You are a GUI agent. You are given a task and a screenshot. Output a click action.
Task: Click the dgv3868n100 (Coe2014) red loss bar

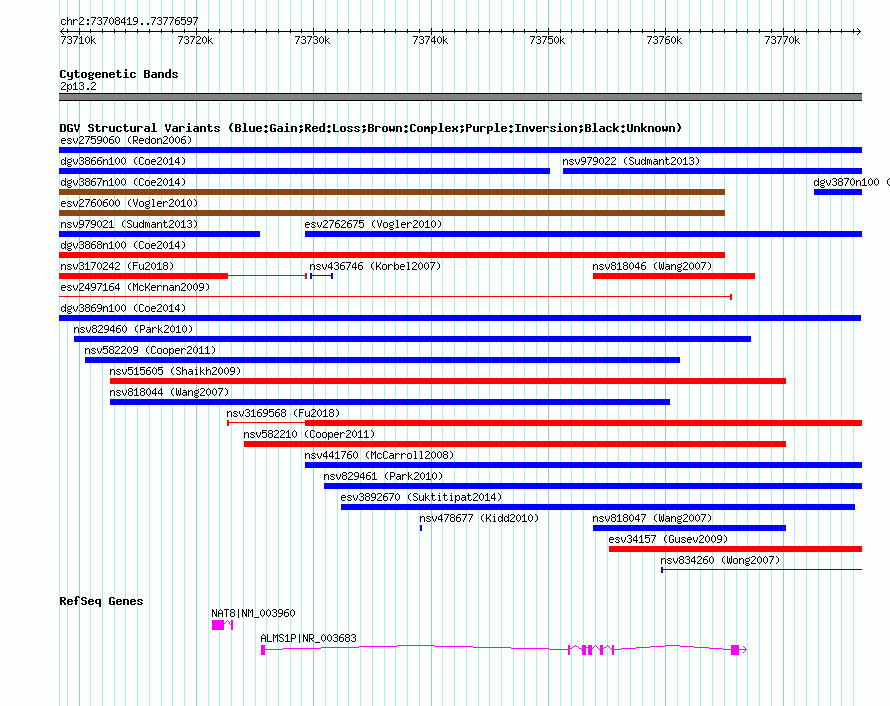click(x=392, y=255)
